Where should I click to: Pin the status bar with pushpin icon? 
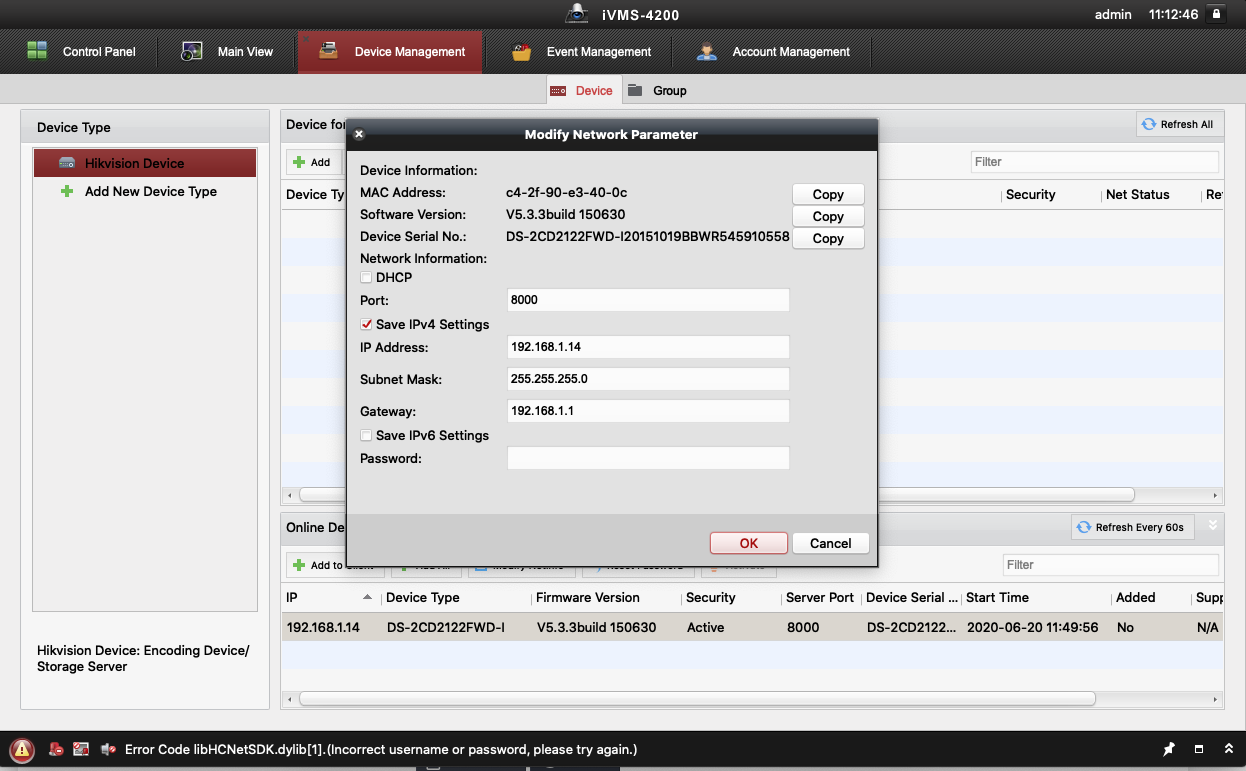[x=1168, y=749]
